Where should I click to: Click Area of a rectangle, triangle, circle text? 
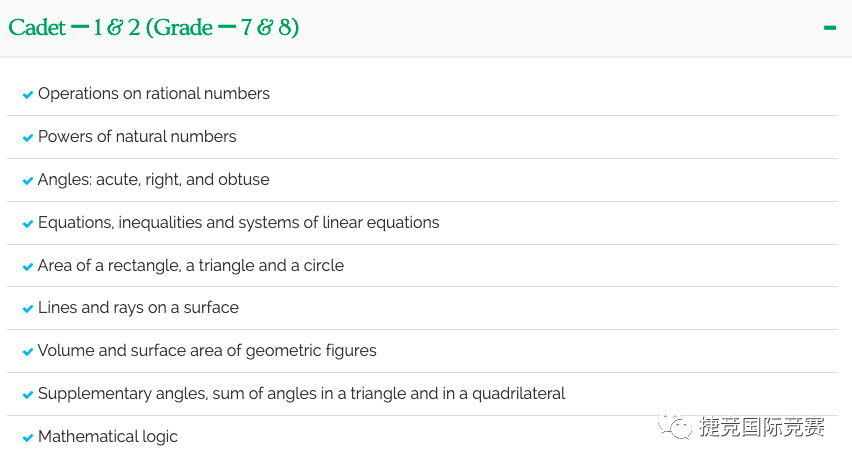pos(191,265)
